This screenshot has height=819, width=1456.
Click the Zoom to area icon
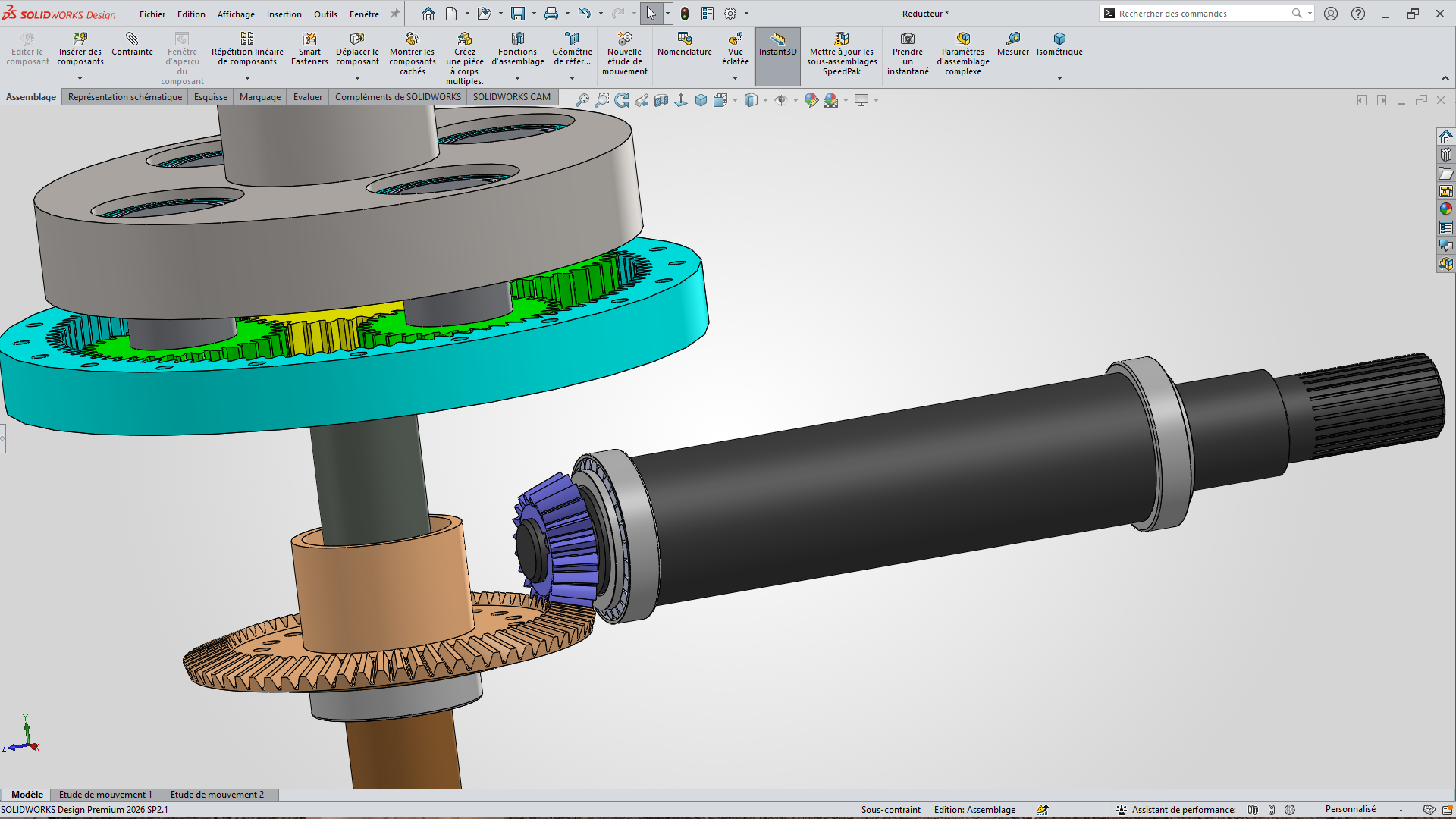tap(601, 100)
